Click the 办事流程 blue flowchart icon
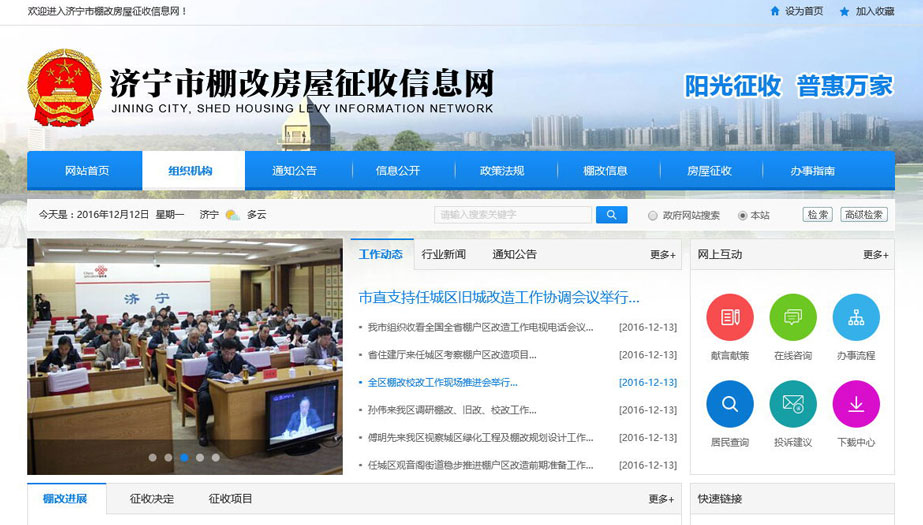Viewport: 923px width, 525px height. pyautogui.click(x=856, y=318)
